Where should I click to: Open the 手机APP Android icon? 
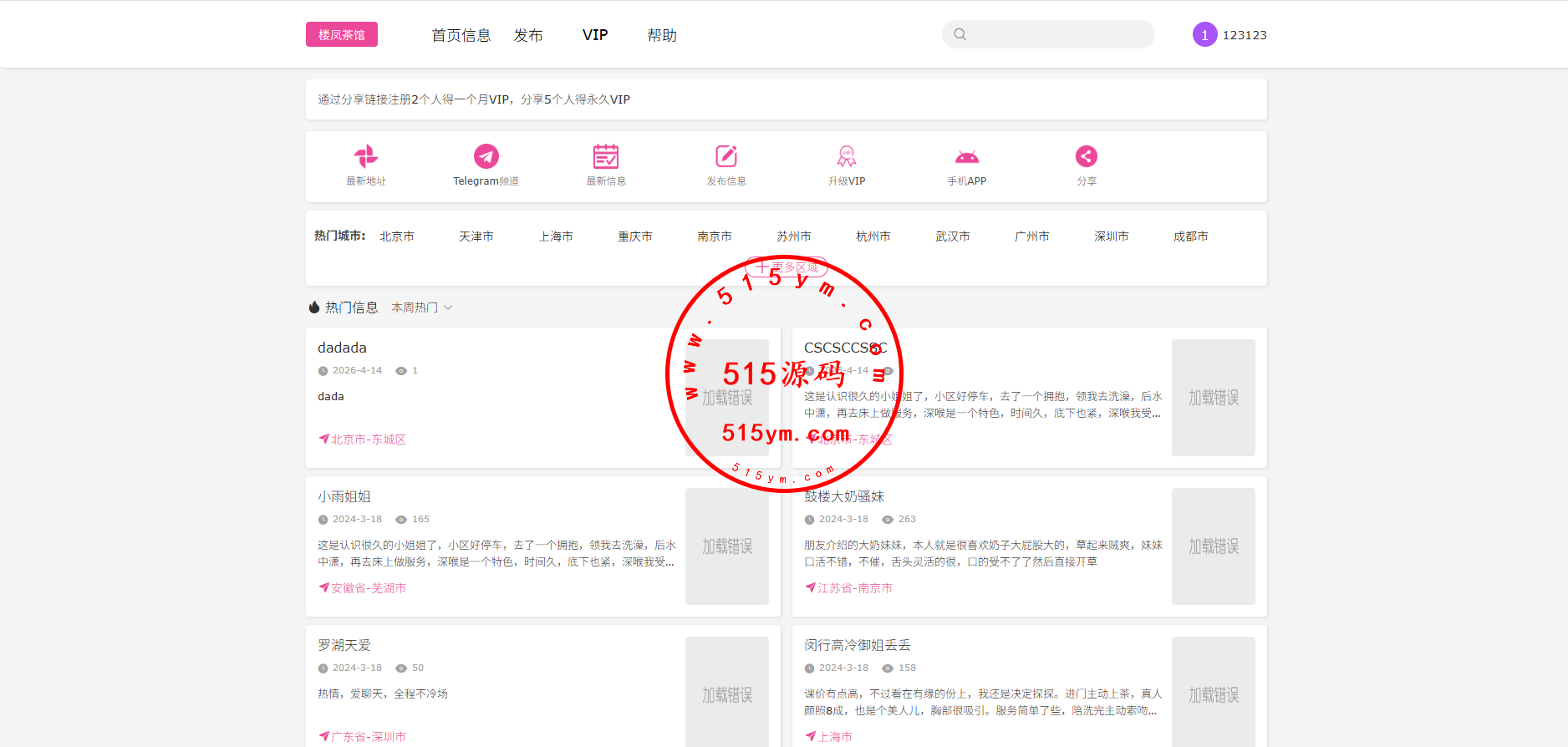[x=967, y=156]
